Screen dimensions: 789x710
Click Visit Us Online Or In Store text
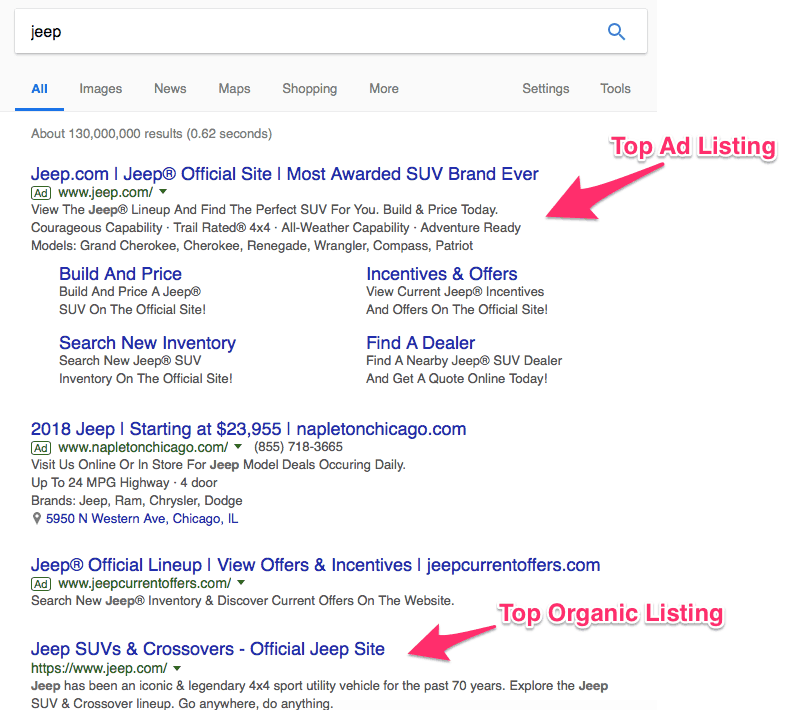(218, 464)
